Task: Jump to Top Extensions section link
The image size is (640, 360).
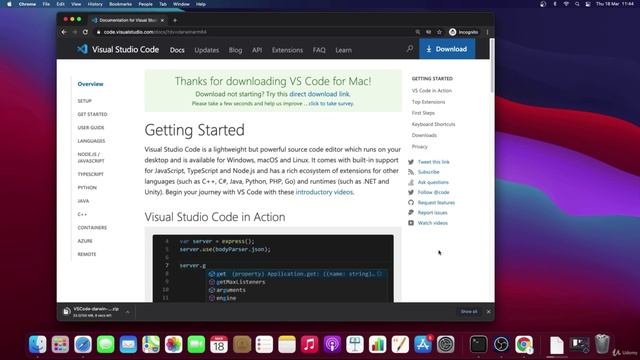Action: pyautogui.click(x=428, y=102)
